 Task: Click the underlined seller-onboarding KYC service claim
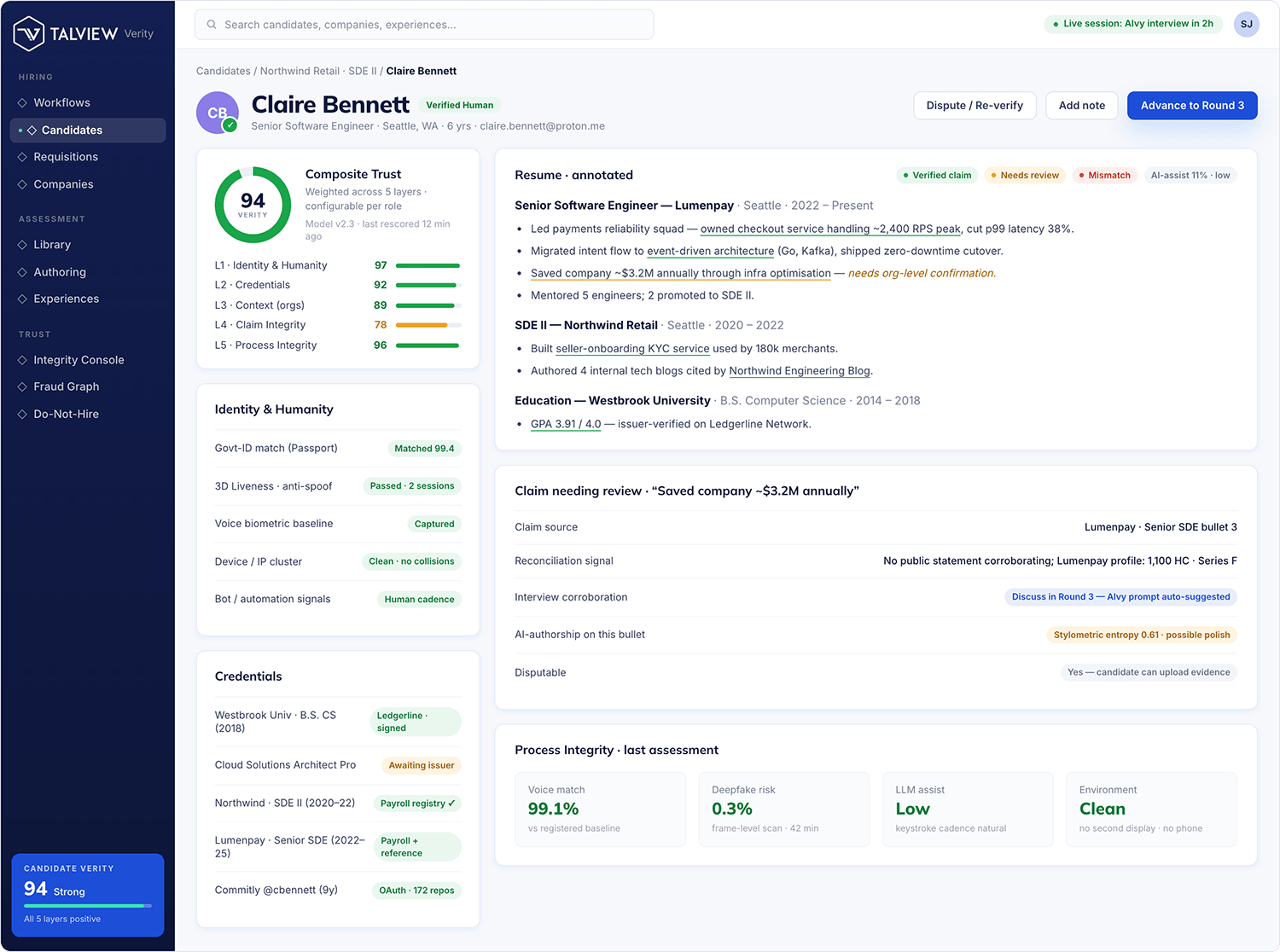tap(632, 349)
